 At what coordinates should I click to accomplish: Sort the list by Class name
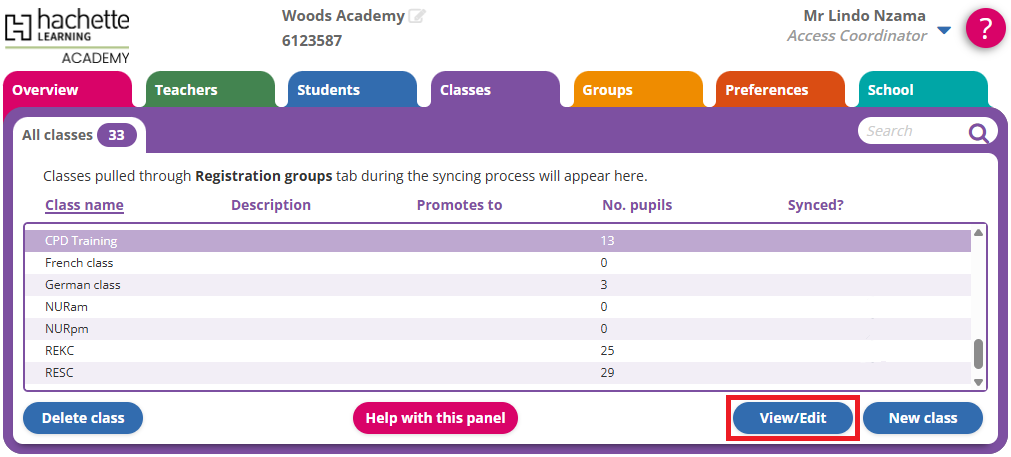point(84,205)
